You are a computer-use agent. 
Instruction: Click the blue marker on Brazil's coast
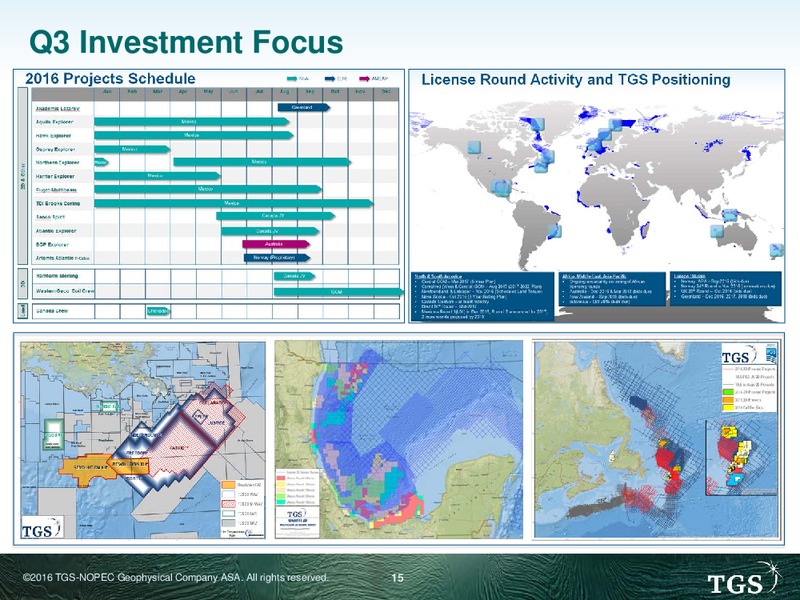click(555, 231)
